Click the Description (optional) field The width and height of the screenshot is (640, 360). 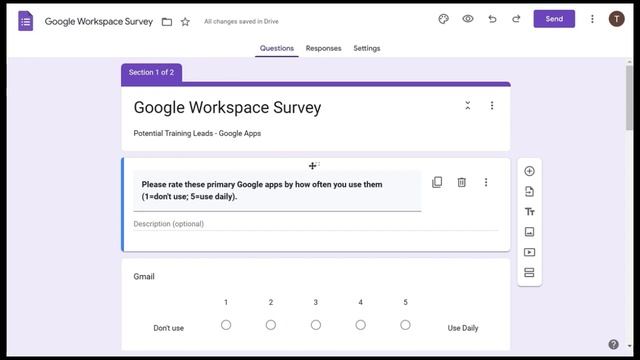click(x=316, y=224)
